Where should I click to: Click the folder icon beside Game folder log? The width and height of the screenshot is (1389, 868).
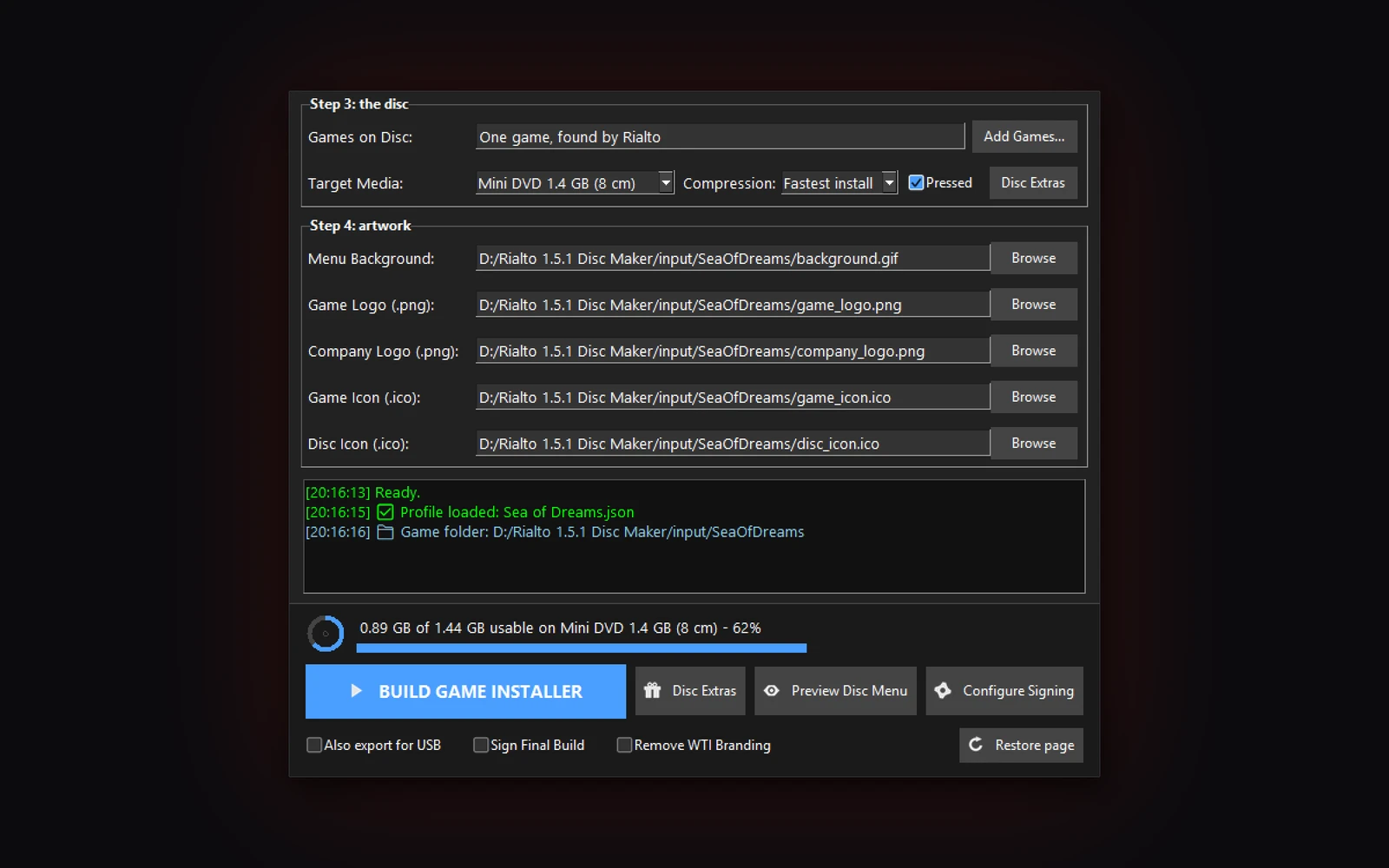pos(385,532)
